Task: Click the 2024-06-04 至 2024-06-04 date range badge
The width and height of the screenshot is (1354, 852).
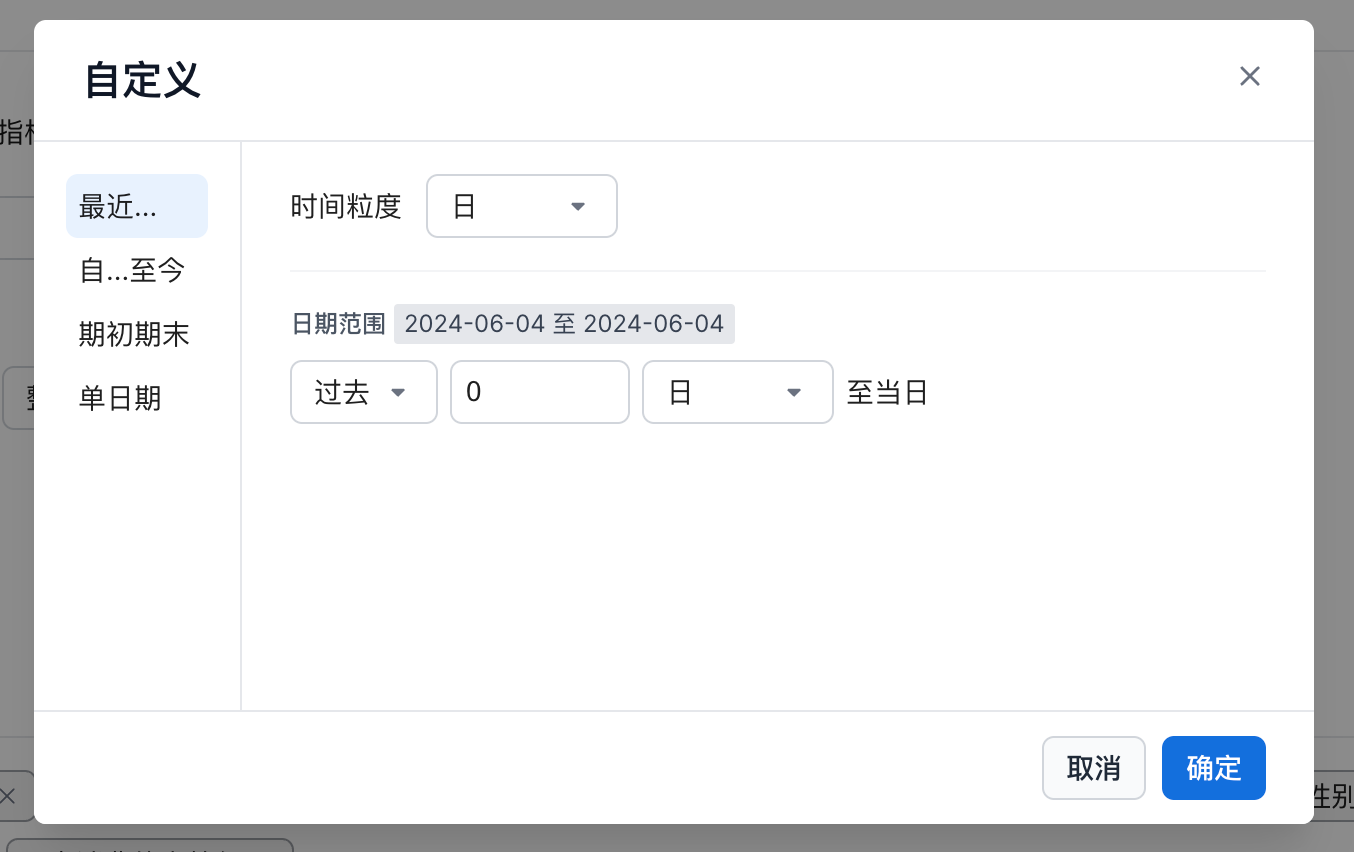Action: pos(564,324)
